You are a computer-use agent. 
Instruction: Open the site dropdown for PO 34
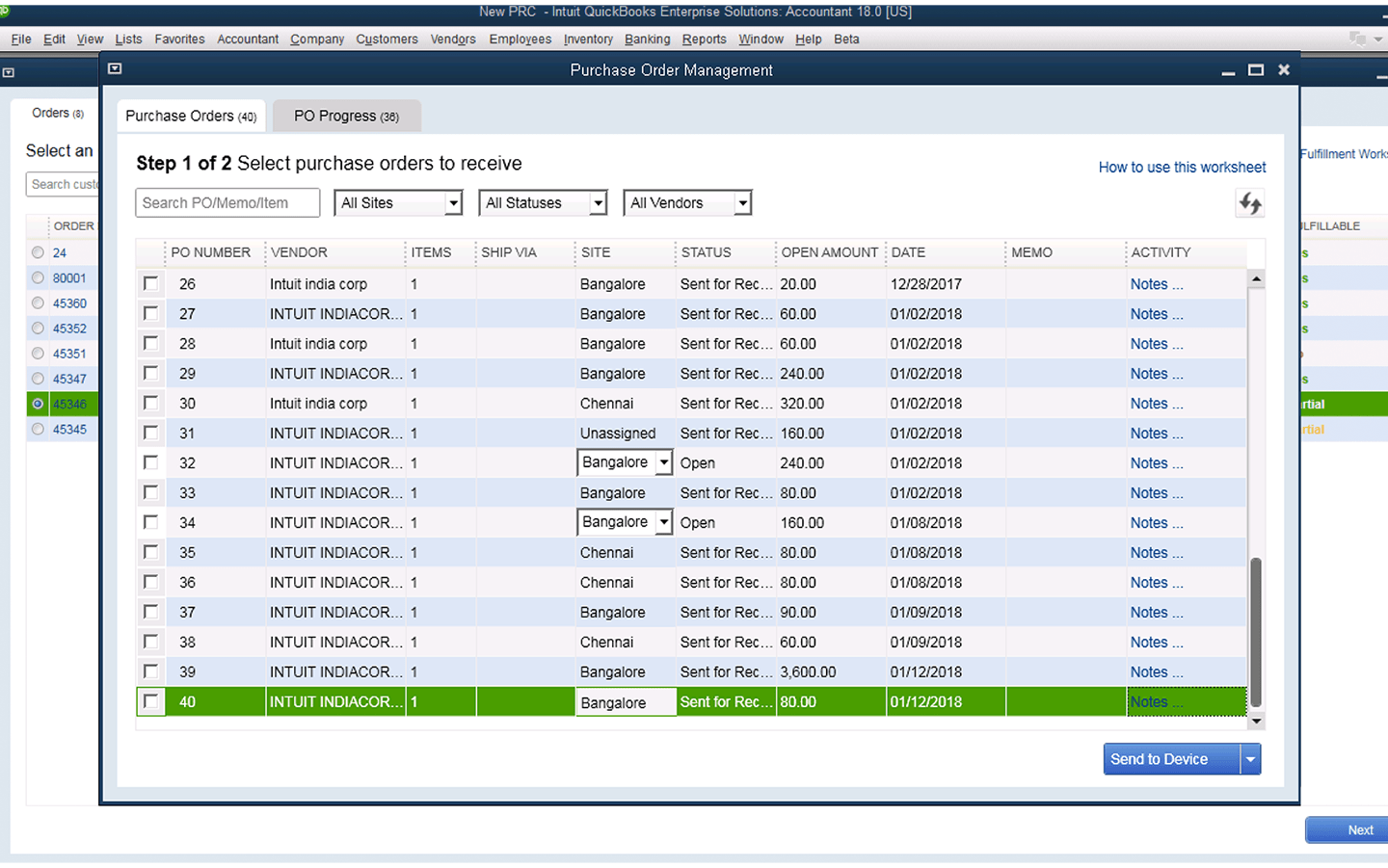point(663,522)
